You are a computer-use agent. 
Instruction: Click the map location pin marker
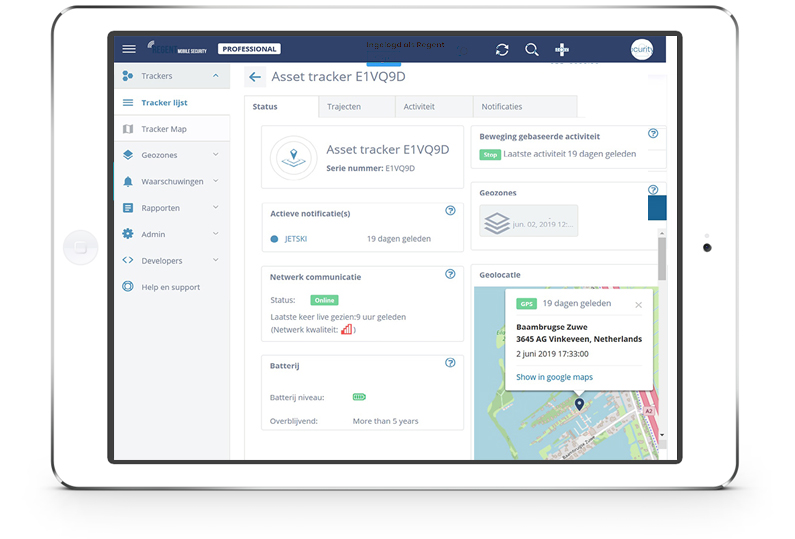tap(579, 403)
